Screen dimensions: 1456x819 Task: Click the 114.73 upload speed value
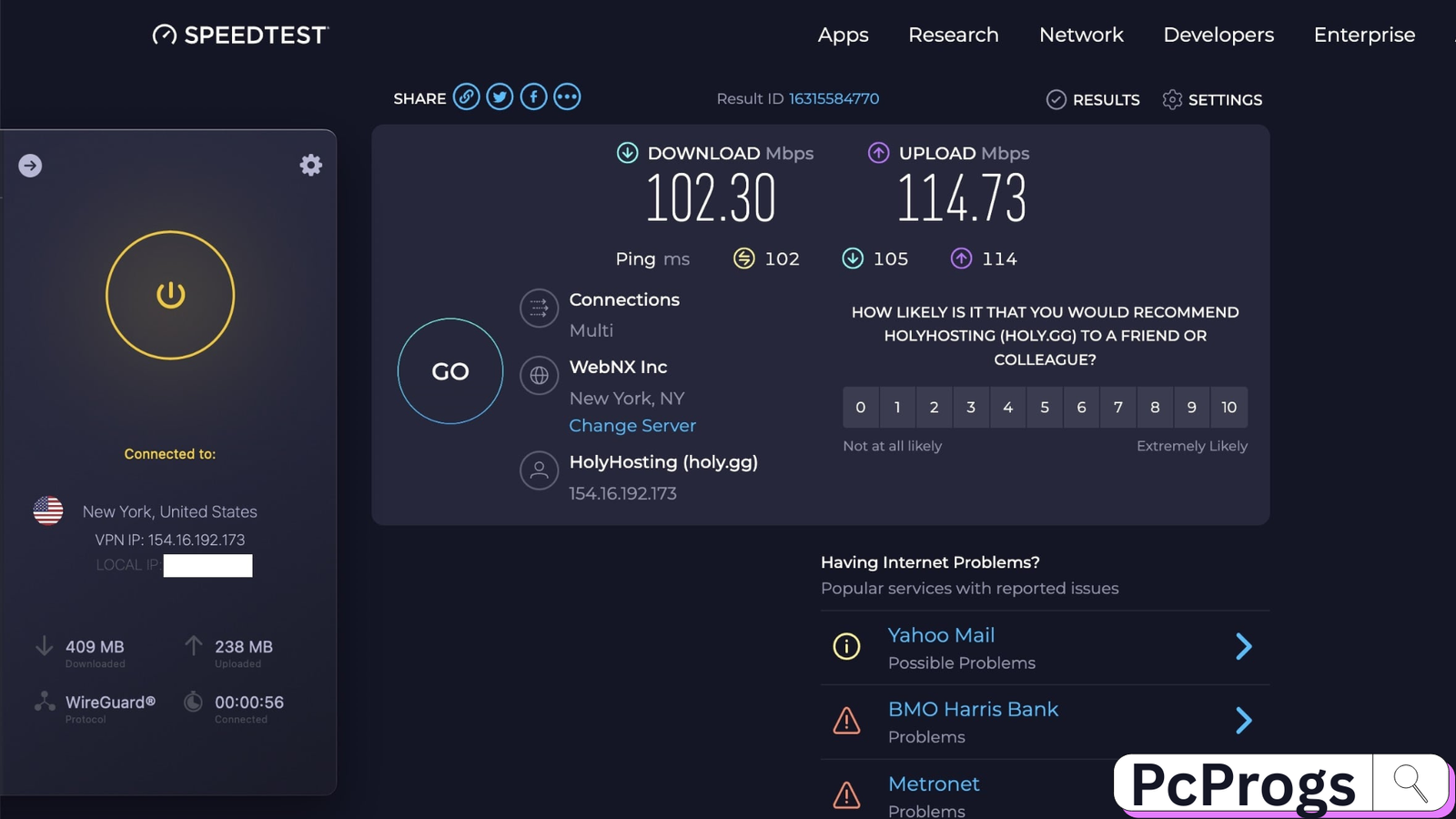pyautogui.click(x=962, y=198)
